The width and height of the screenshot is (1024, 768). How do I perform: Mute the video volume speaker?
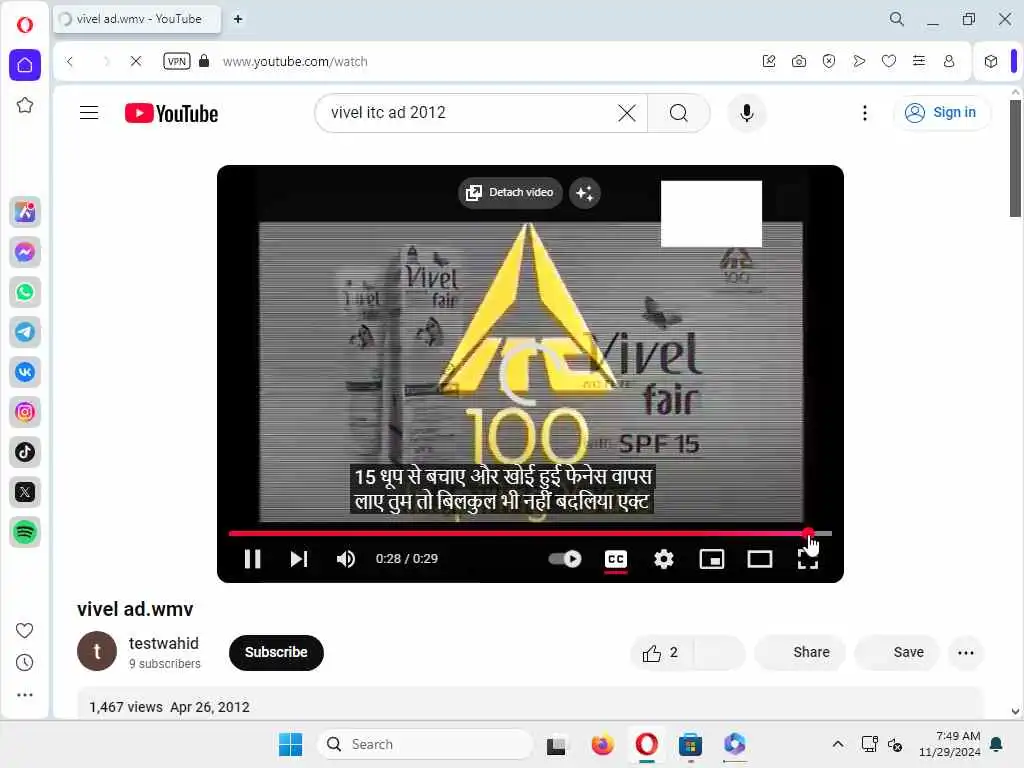(345, 559)
